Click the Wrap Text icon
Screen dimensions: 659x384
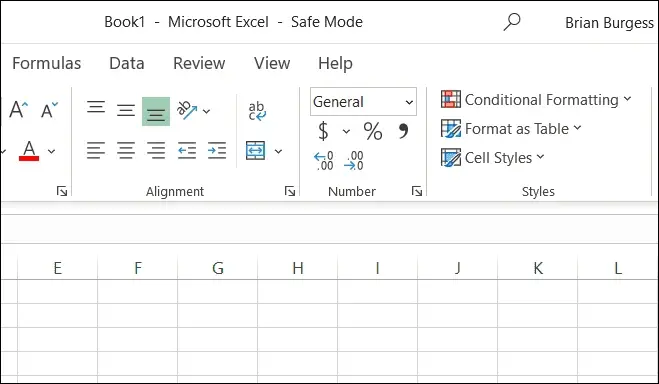[x=257, y=111]
